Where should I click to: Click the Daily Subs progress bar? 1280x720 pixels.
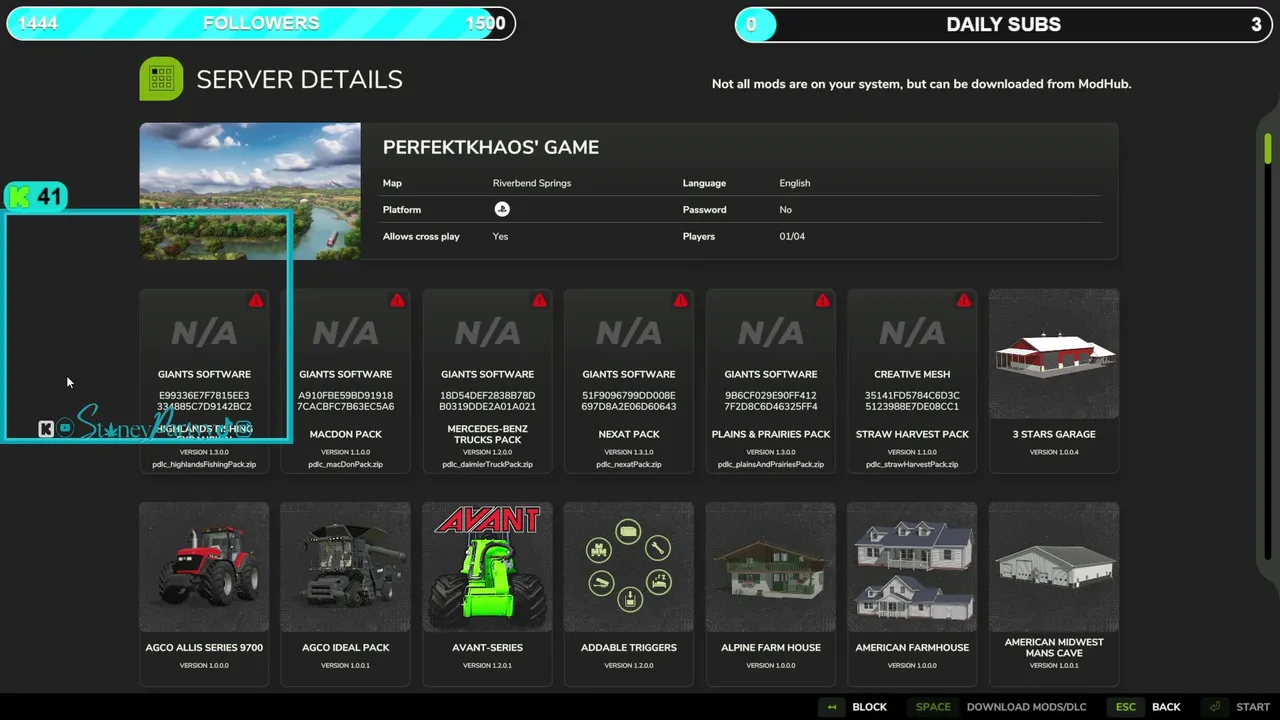[x=1004, y=24]
